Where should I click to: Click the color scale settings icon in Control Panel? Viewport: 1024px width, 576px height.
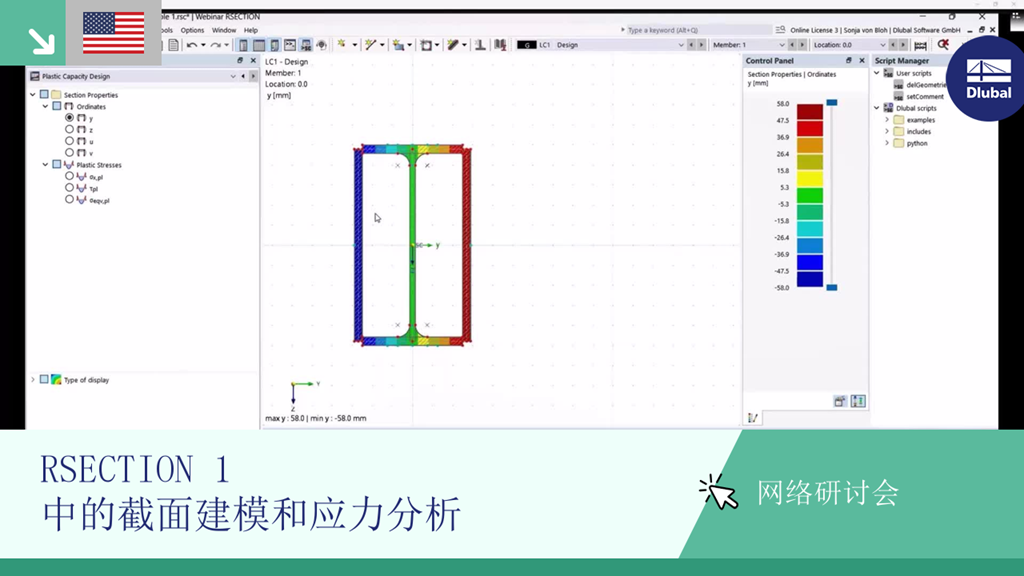click(858, 401)
